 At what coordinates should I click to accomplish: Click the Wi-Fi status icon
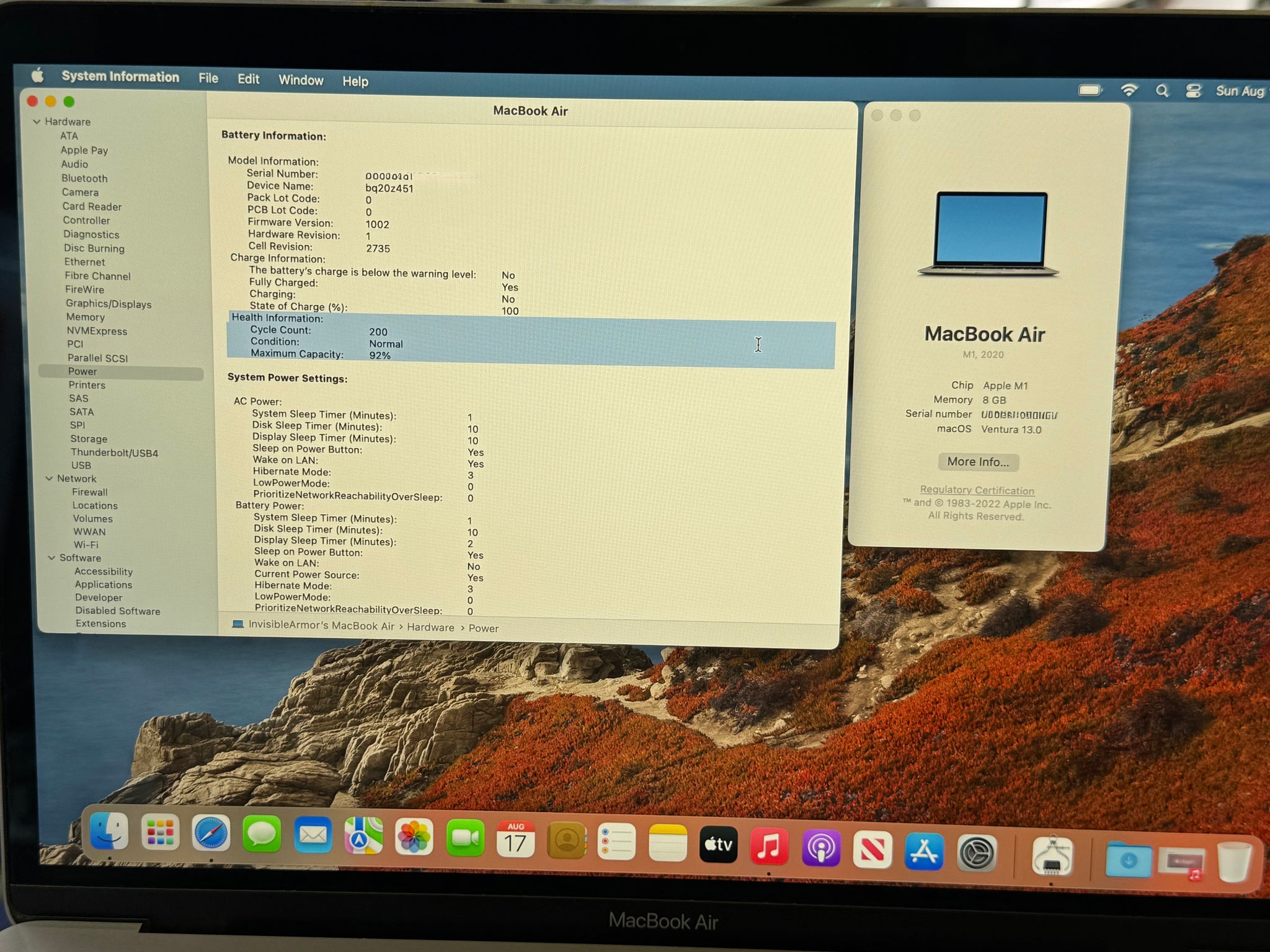click(1129, 90)
